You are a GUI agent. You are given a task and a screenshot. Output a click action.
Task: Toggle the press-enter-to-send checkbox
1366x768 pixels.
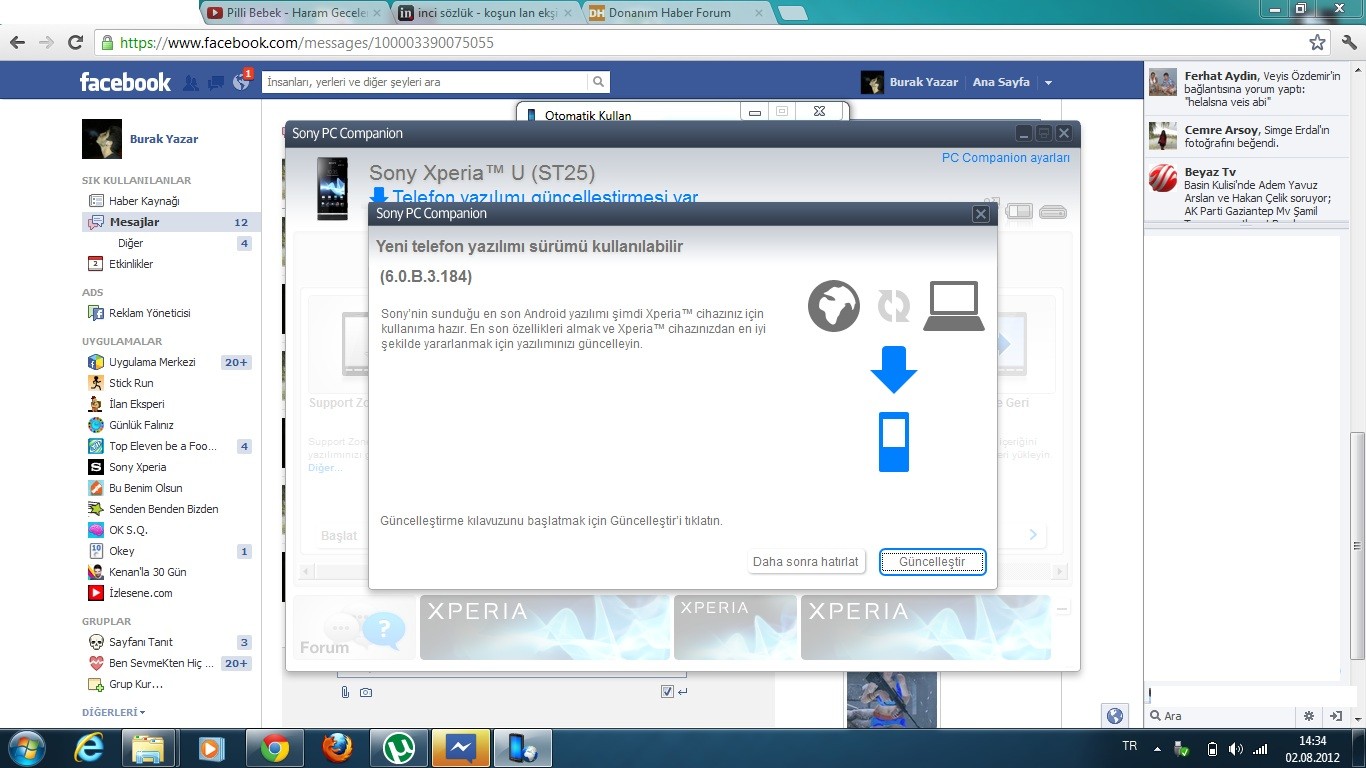click(667, 691)
